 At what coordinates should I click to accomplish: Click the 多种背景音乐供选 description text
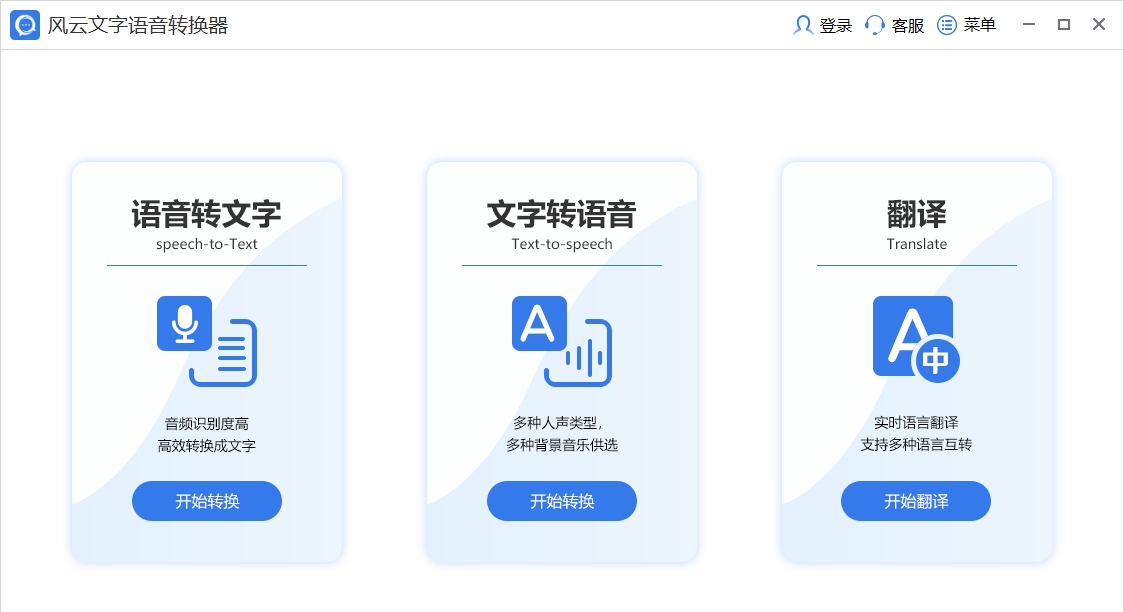click(562, 445)
